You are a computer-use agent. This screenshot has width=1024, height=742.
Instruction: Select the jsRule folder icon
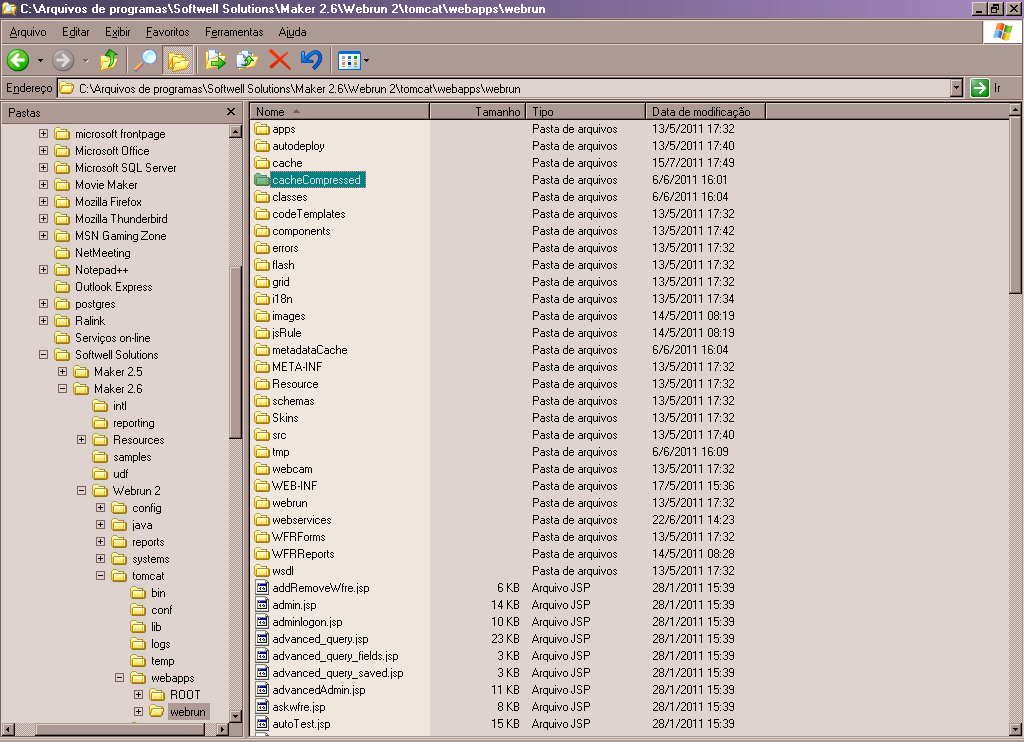tap(262, 332)
